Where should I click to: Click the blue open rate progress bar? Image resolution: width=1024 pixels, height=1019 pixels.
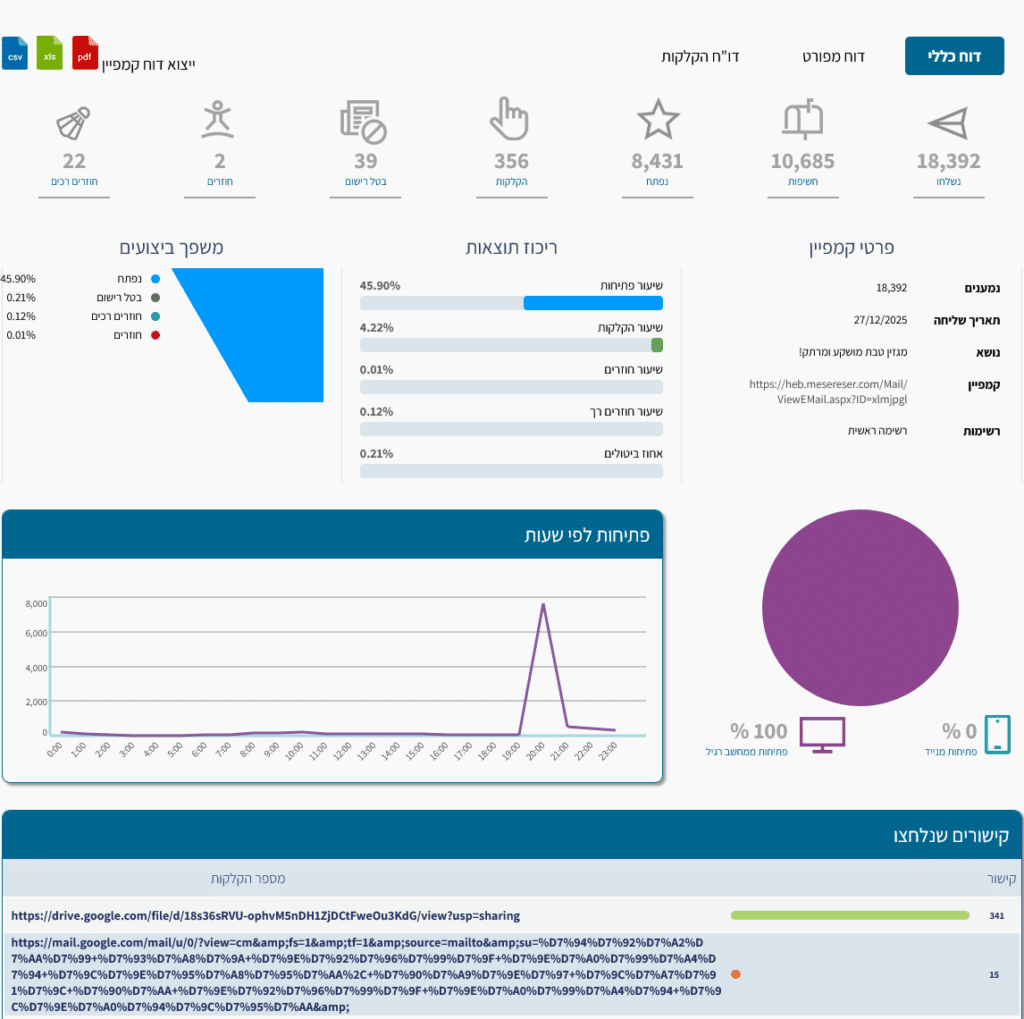click(x=593, y=303)
